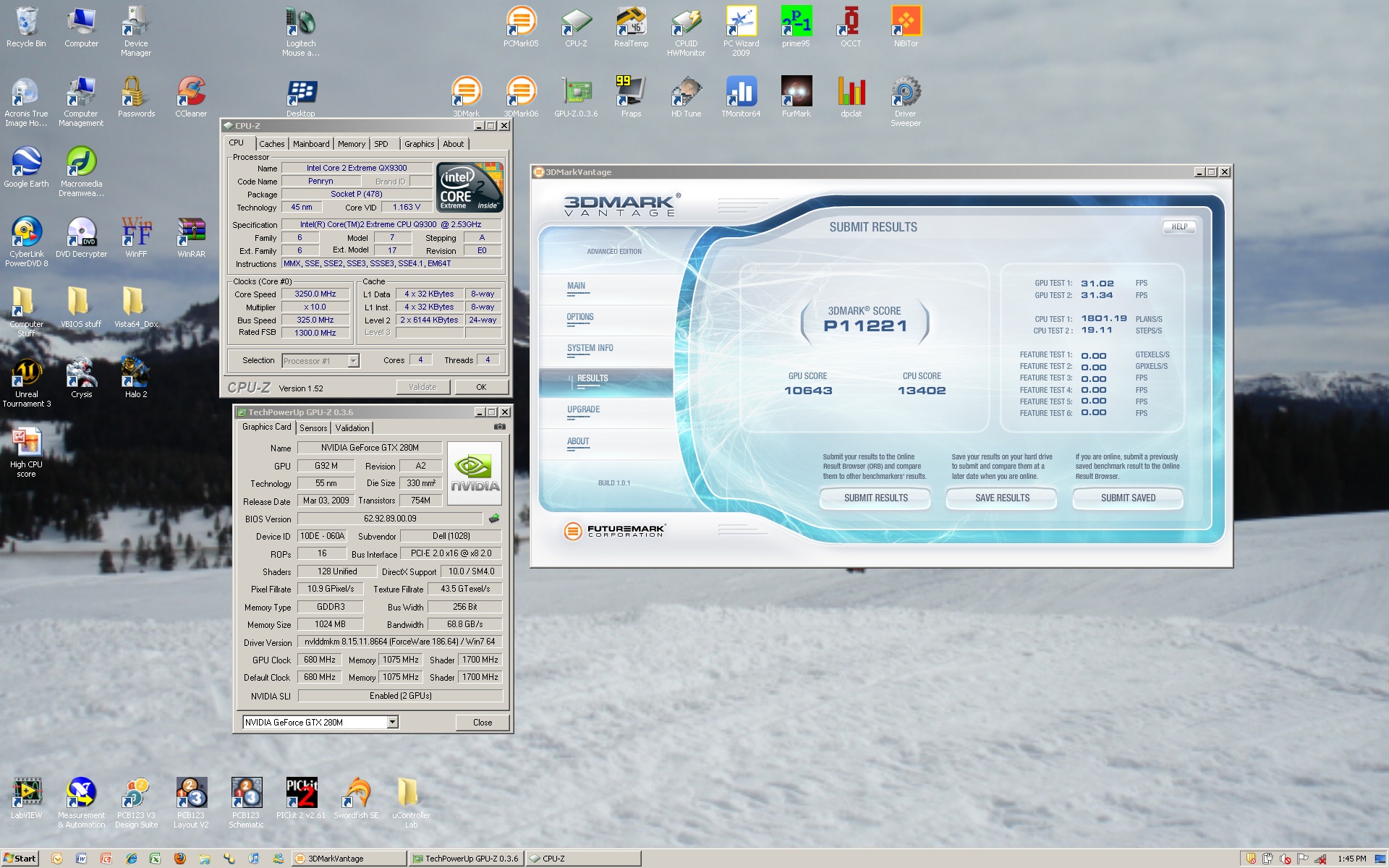Open dpclat desktop shortcut
Screen dimensions: 1389x868
coord(851,97)
